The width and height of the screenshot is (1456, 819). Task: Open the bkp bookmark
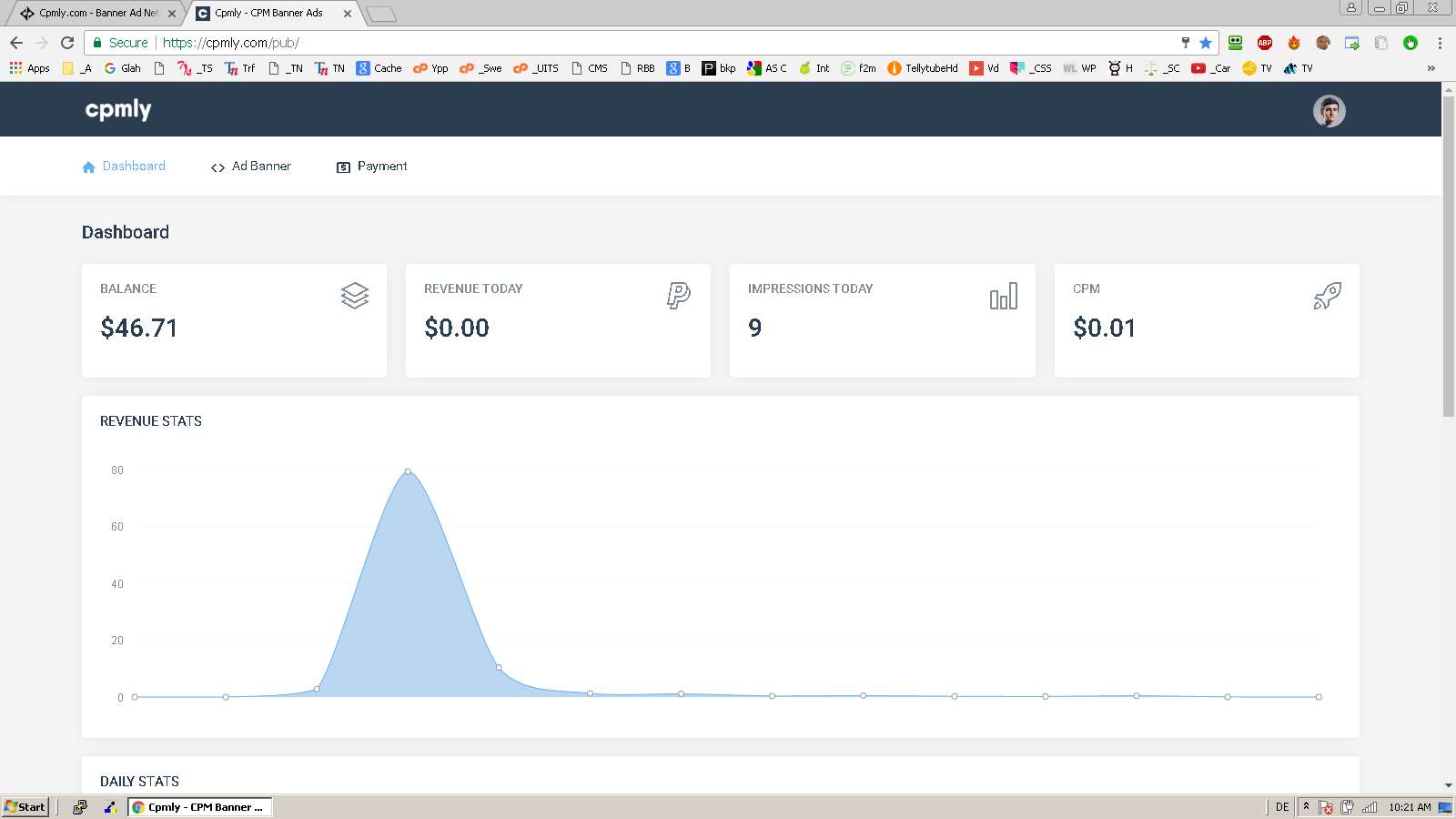tap(719, 68)
